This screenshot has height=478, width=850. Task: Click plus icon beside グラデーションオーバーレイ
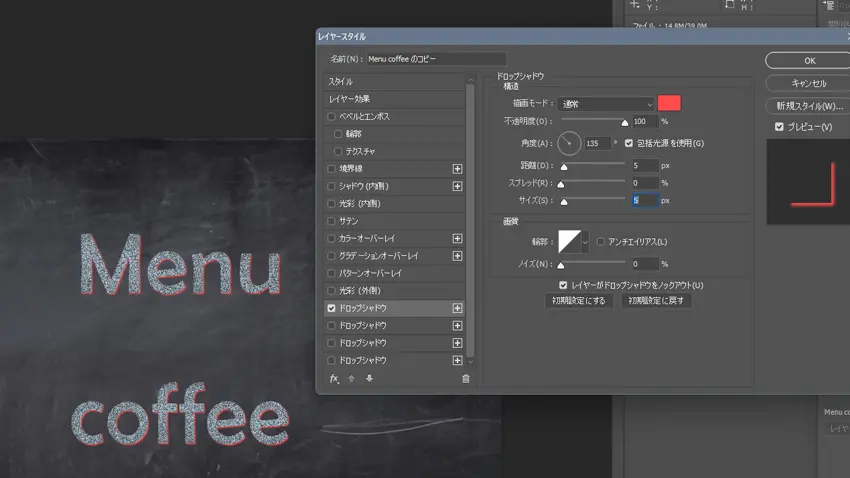coord(458,256)
